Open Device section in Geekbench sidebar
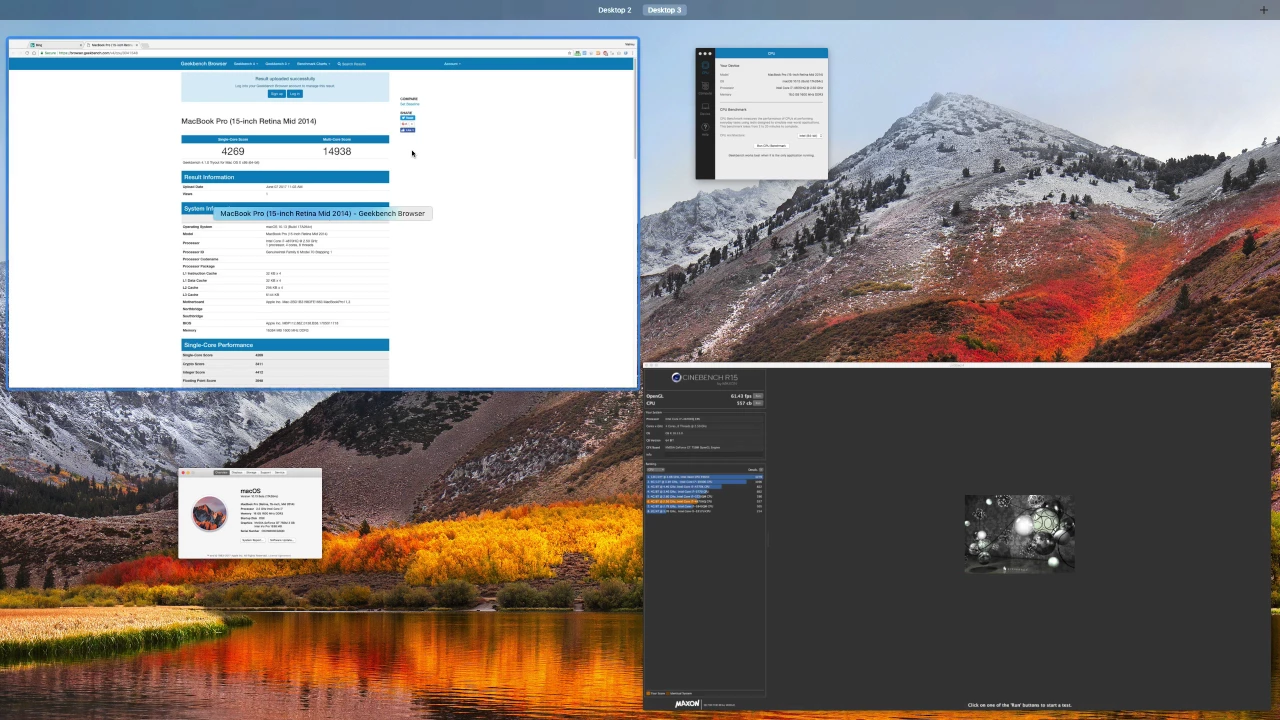The image size is (1280, 720). point(705,109)
